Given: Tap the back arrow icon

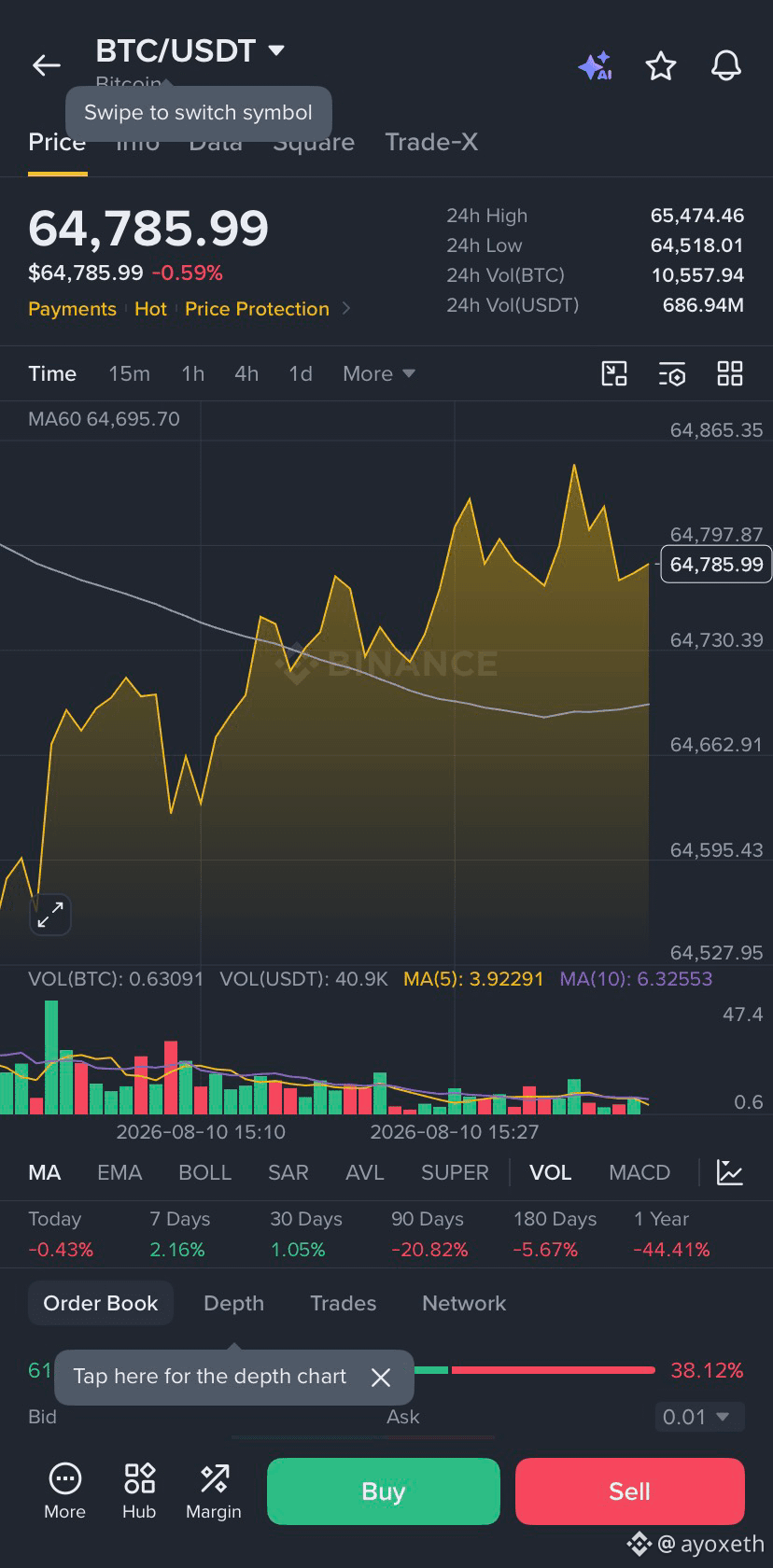Looking at the screenshot, I should pos(47,65).
